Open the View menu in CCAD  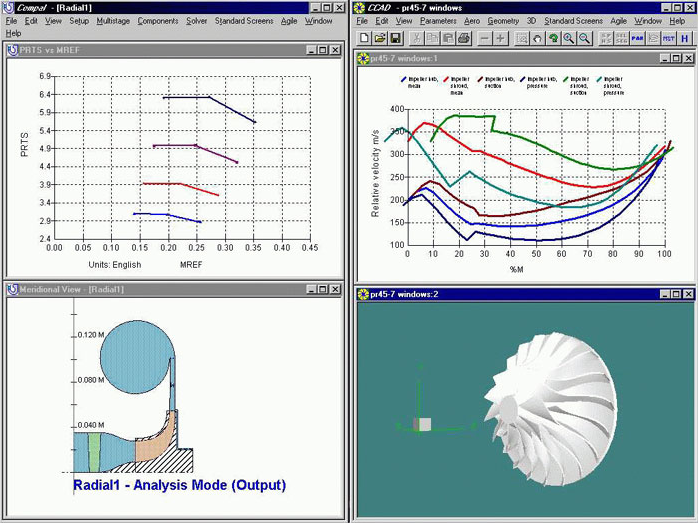coord(404,21)
